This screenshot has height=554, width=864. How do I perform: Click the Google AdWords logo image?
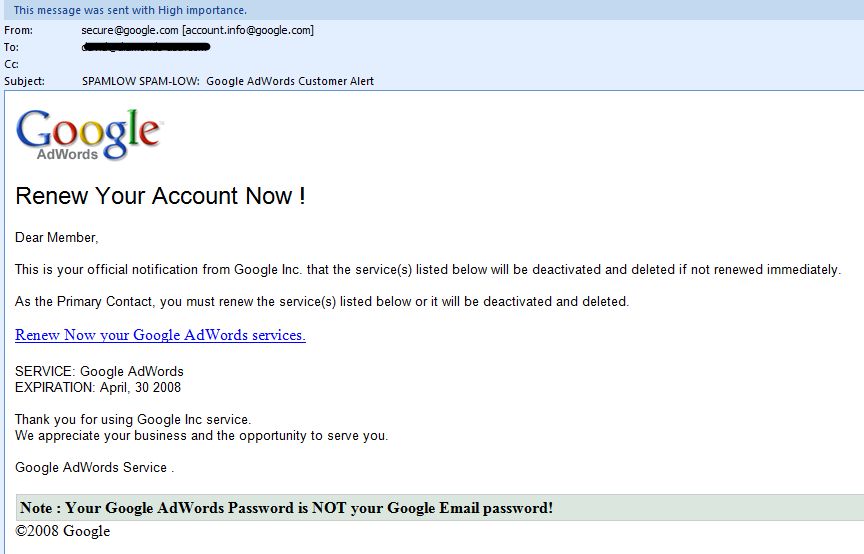coord(88,134)
